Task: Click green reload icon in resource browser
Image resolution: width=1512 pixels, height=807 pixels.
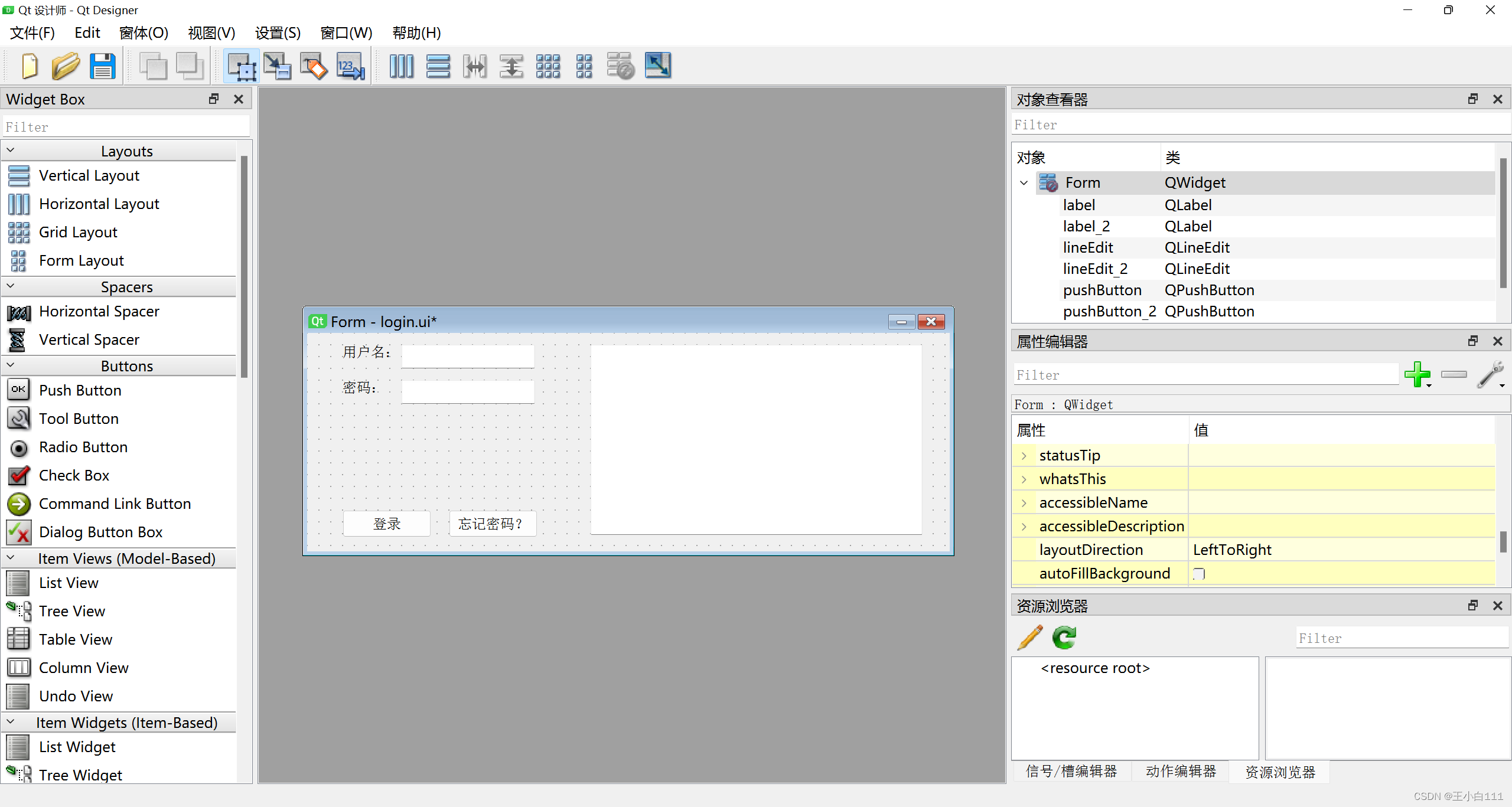Action: (1064, 638)
